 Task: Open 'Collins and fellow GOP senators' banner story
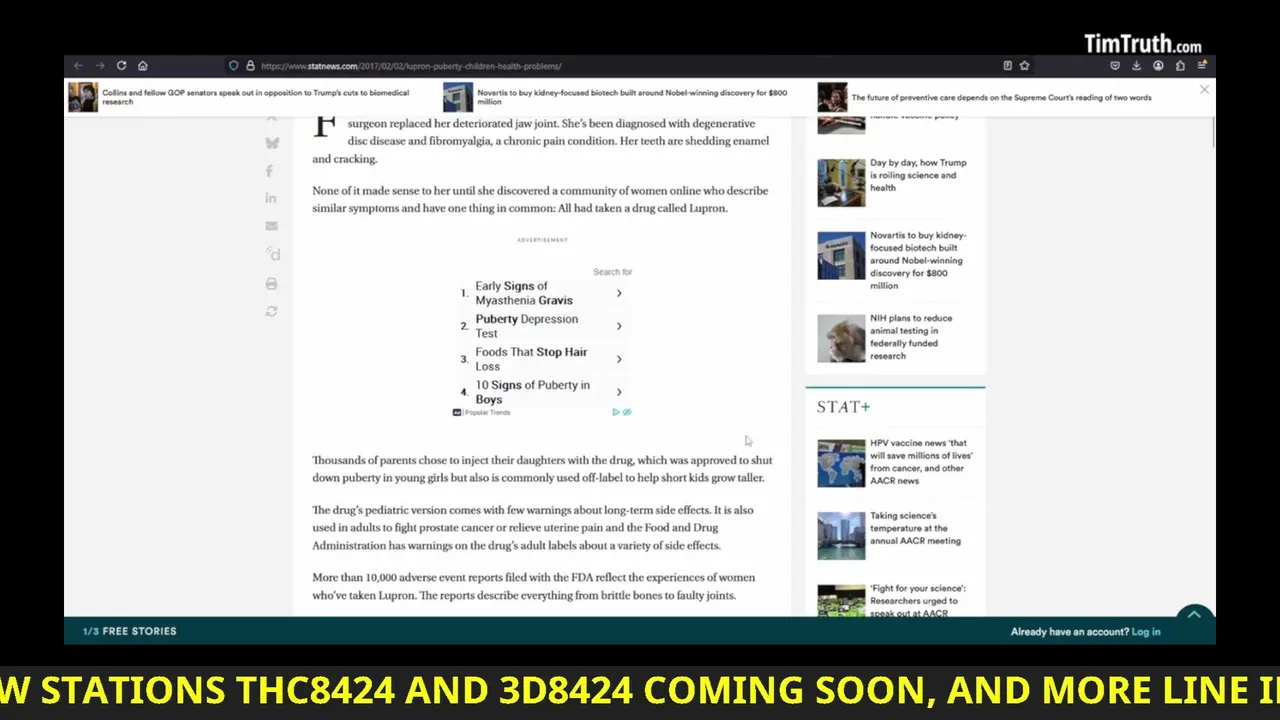255,97
